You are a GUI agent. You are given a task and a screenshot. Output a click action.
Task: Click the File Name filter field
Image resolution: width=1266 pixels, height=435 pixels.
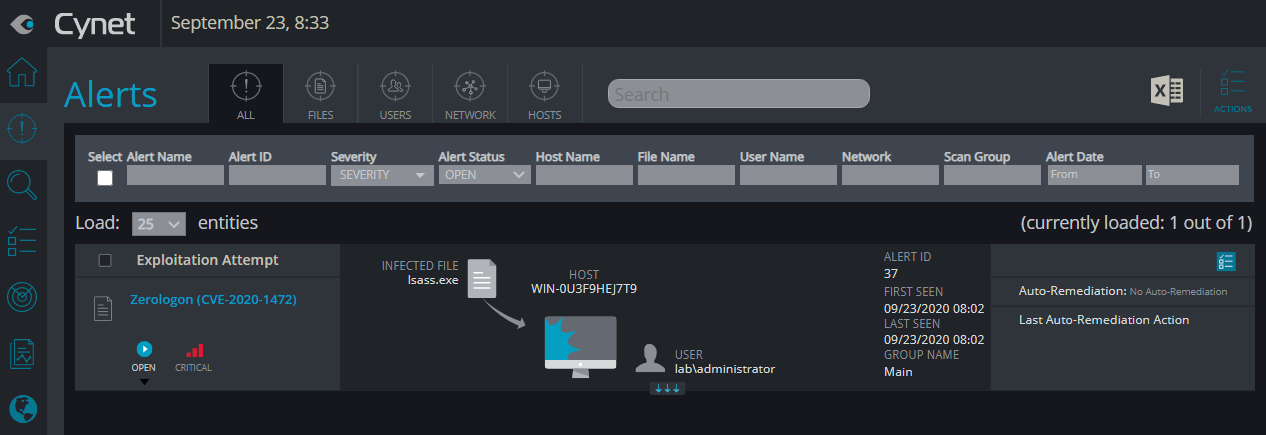686,175
